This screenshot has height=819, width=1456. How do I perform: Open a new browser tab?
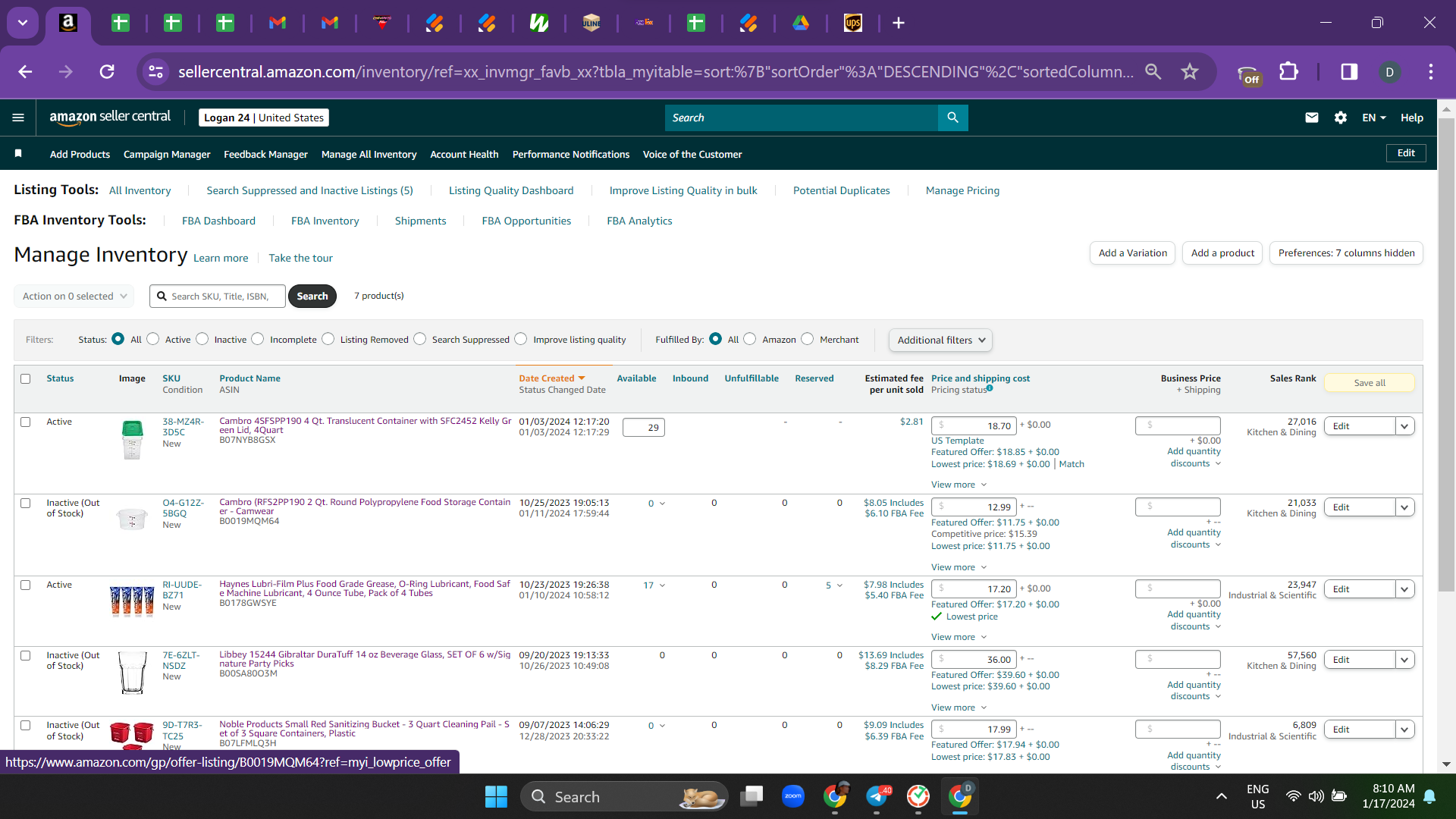click(x=899, y=23)
